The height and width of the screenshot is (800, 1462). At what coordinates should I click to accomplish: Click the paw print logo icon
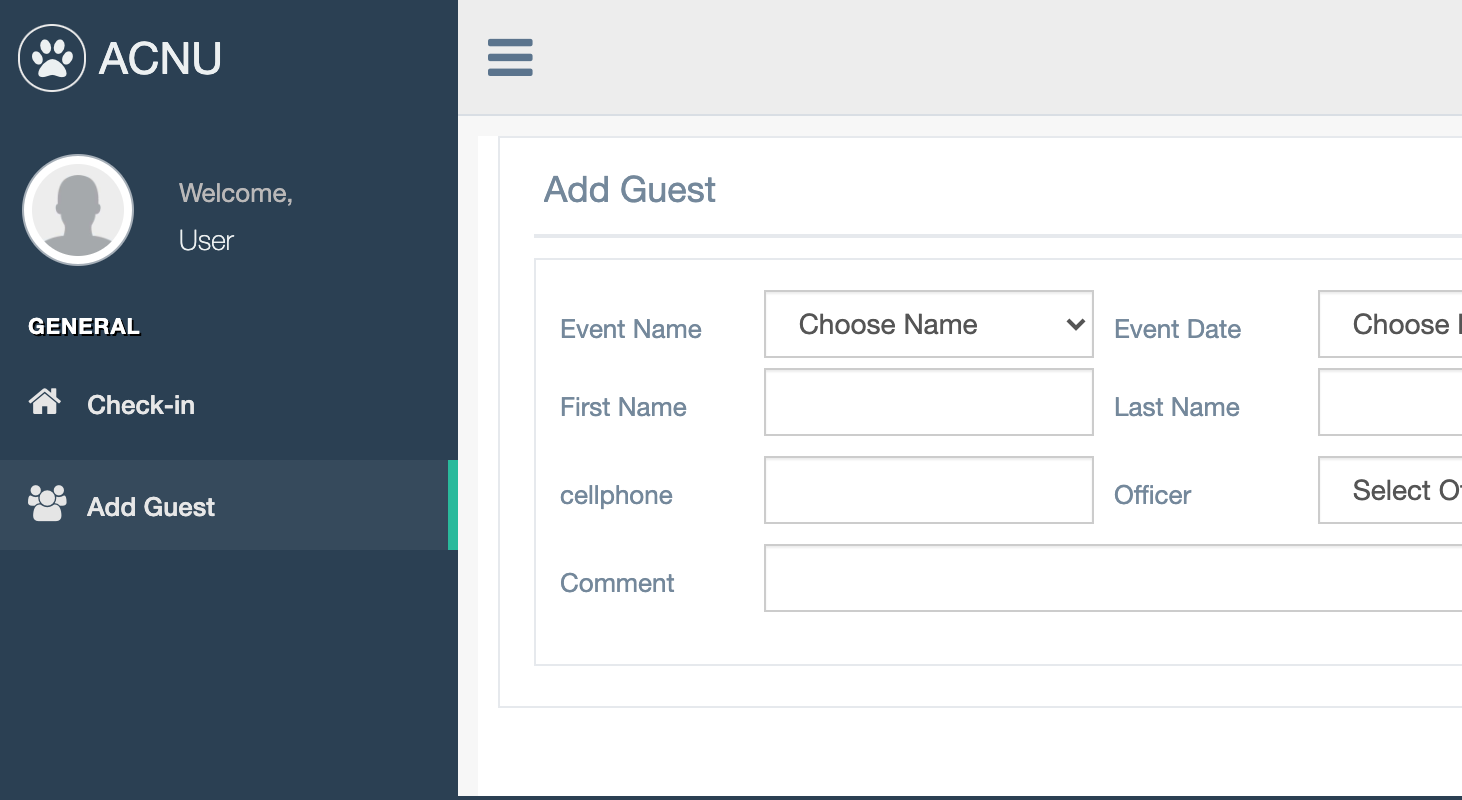pos(52,58)
